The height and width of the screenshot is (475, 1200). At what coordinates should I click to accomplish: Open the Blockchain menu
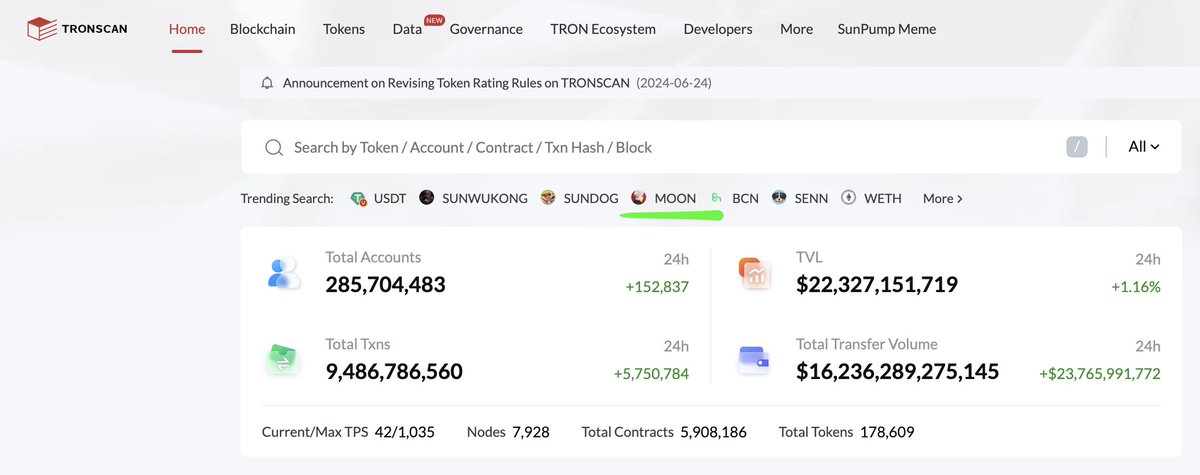263,29
